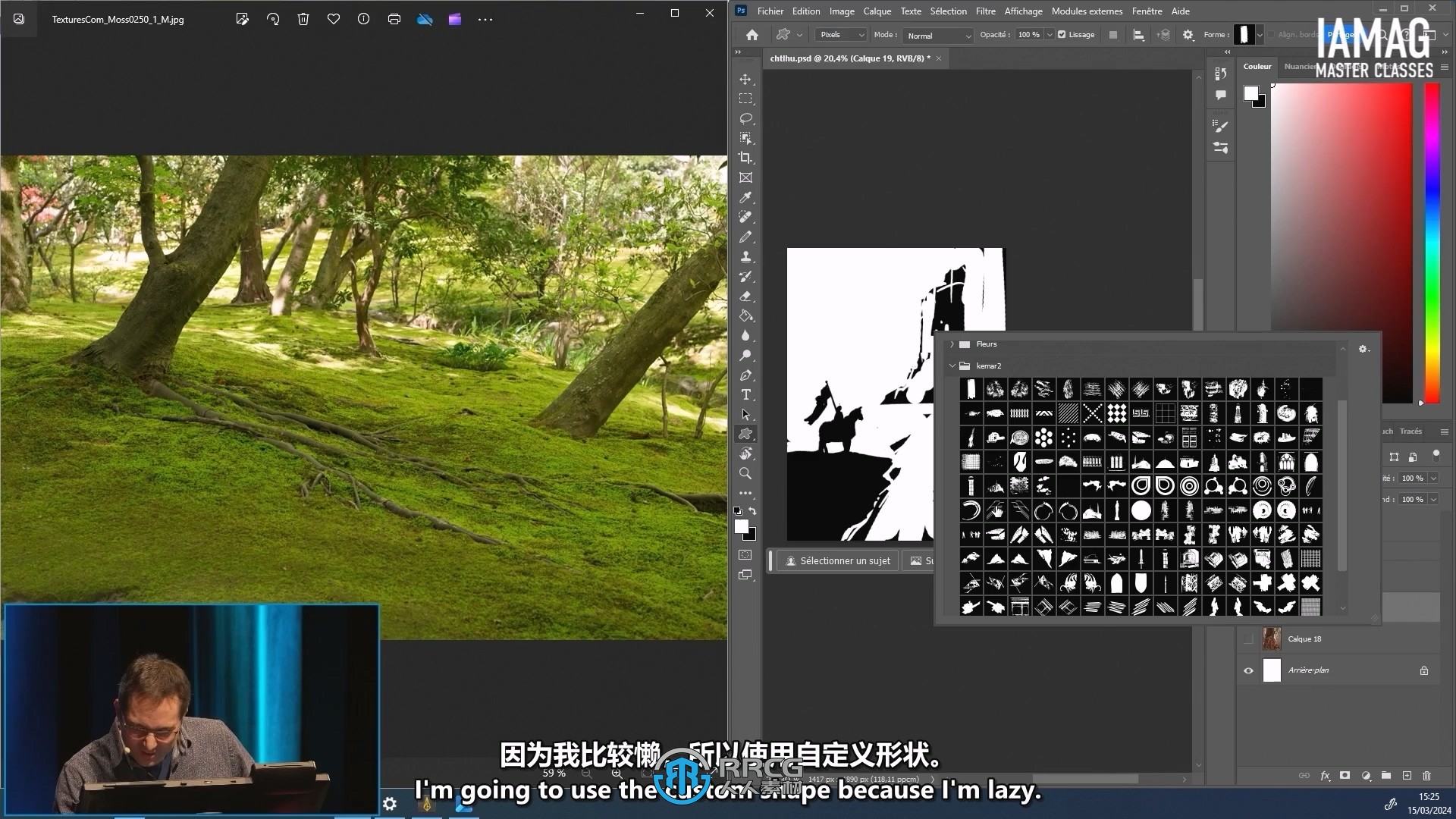
Task: Swap foreground and background colors
Action: (752, 511)
